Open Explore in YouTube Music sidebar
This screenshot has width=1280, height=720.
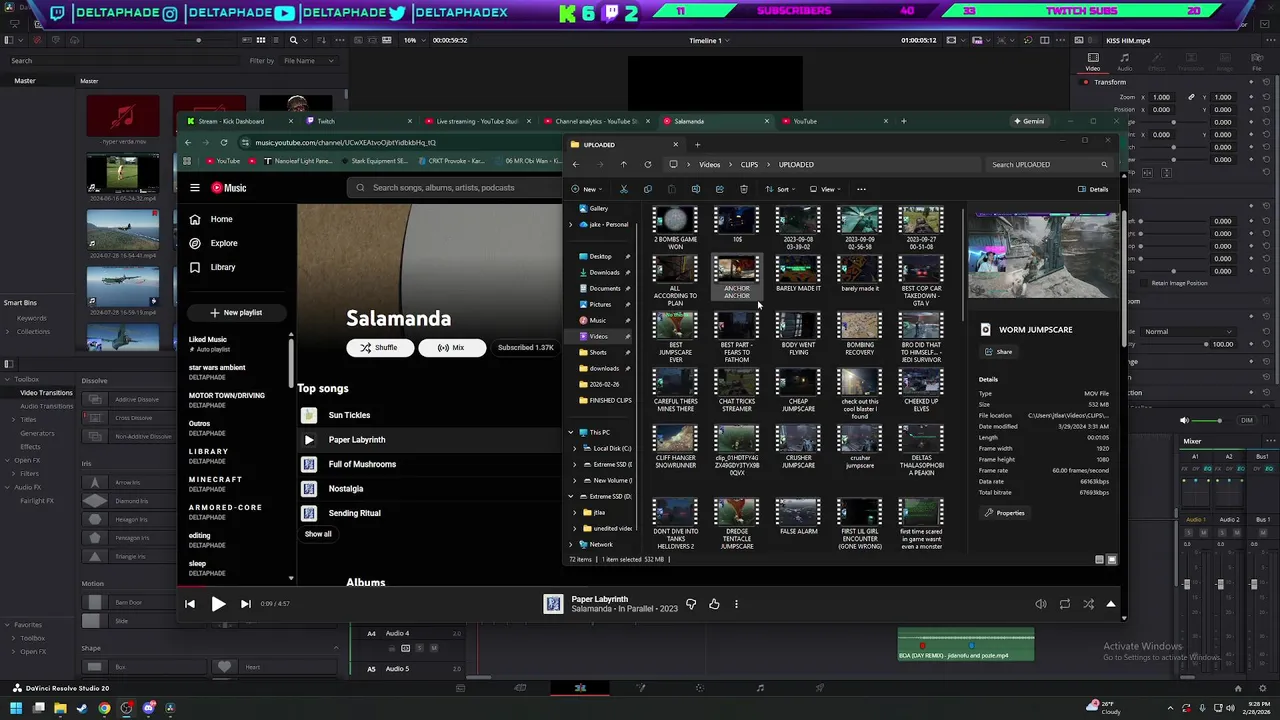click(x=224, y=243)
